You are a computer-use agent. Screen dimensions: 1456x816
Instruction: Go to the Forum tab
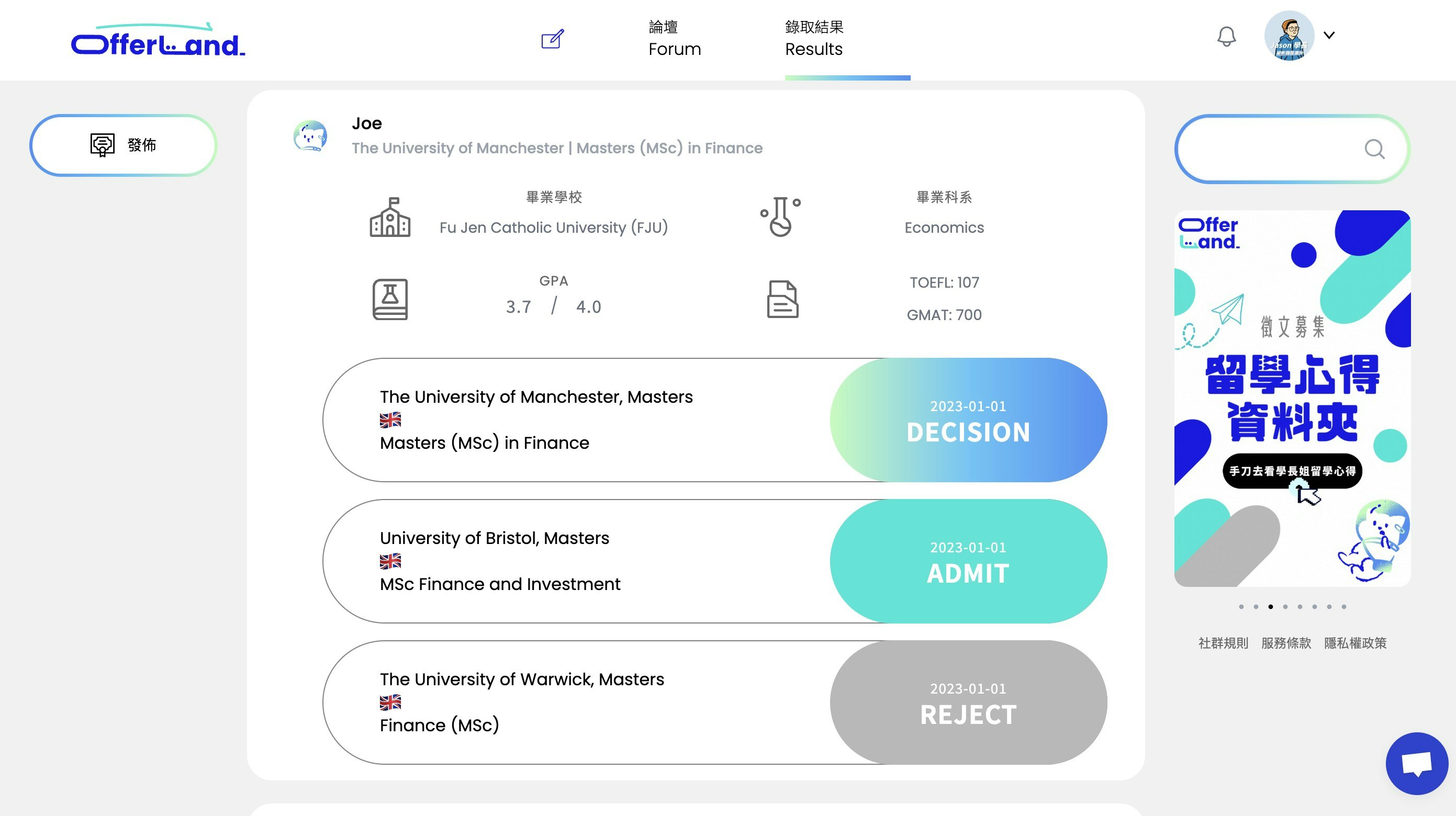(x=674, y=38)
